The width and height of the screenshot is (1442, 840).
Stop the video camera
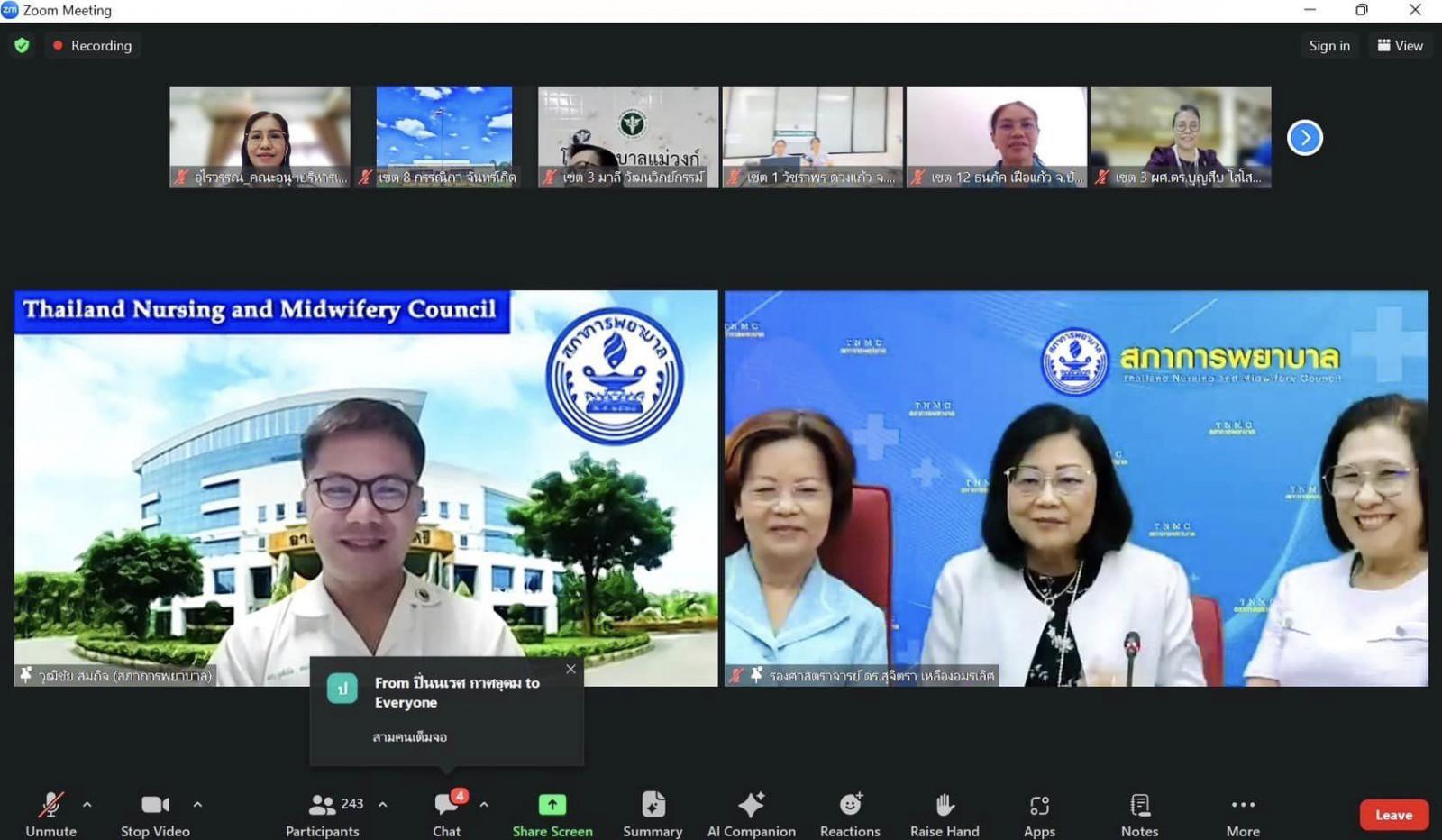coord(155,814)
